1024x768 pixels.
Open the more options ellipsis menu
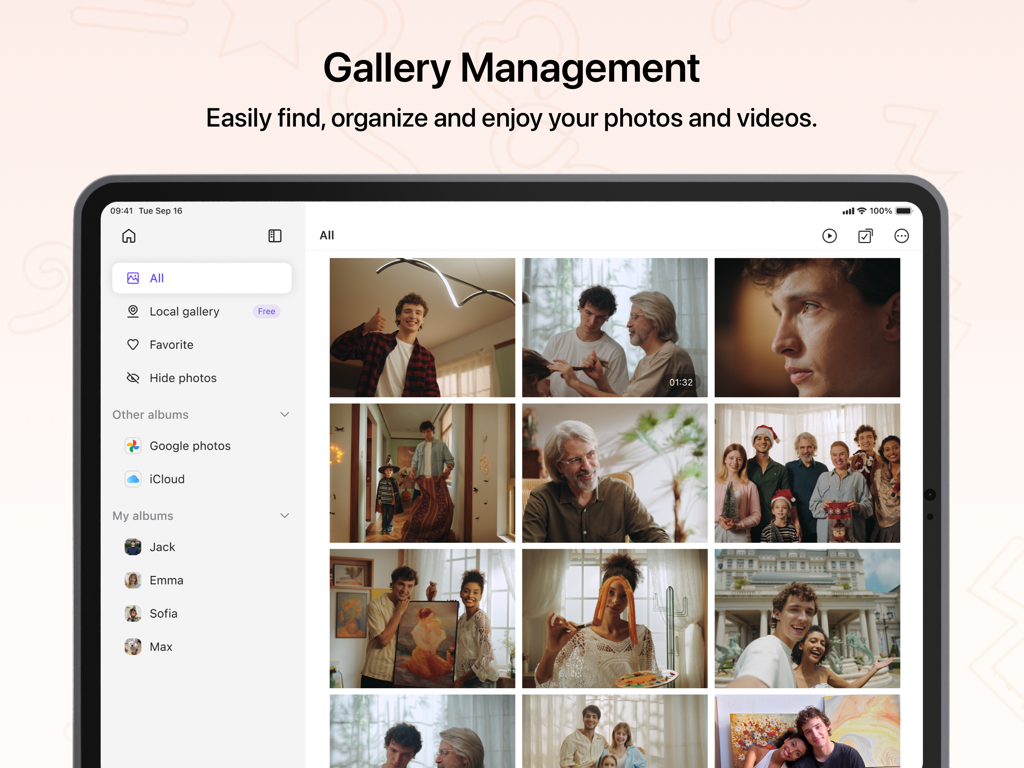point(901,236)
